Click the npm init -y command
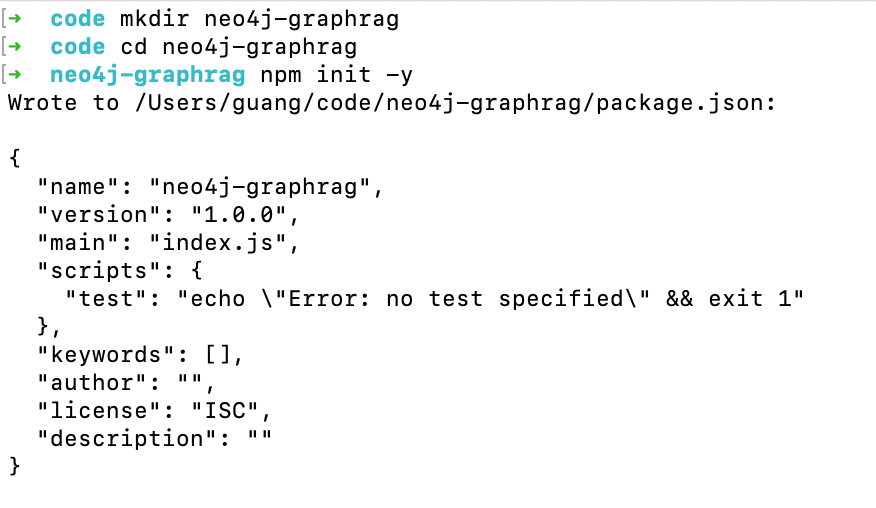 337,75
